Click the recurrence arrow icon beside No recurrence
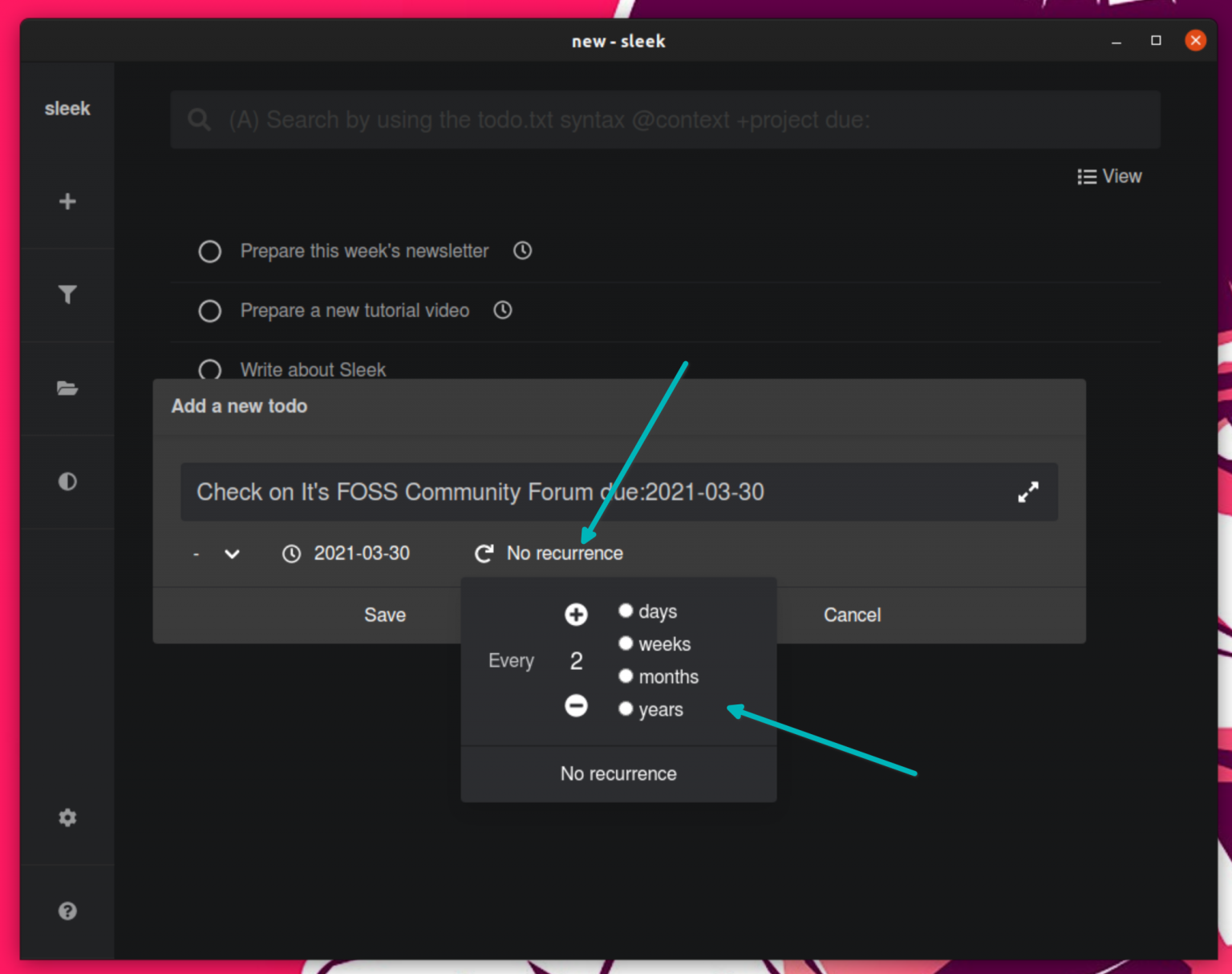 tap(484, 553)
